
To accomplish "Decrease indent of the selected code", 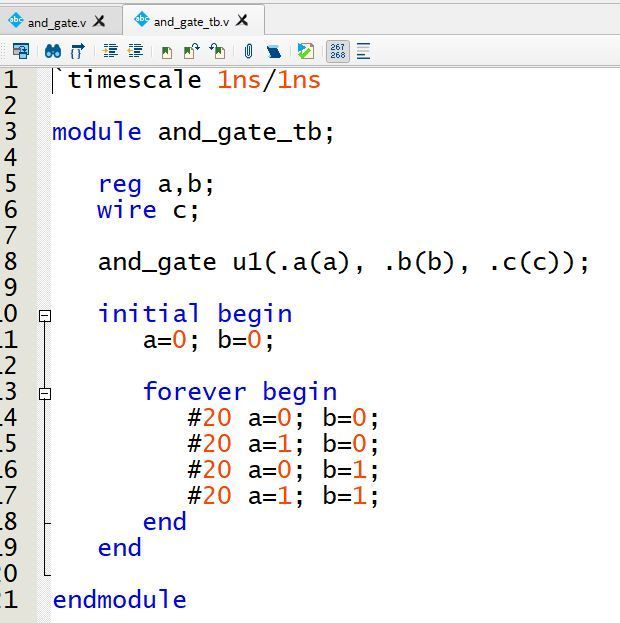I will coord(135,51).
